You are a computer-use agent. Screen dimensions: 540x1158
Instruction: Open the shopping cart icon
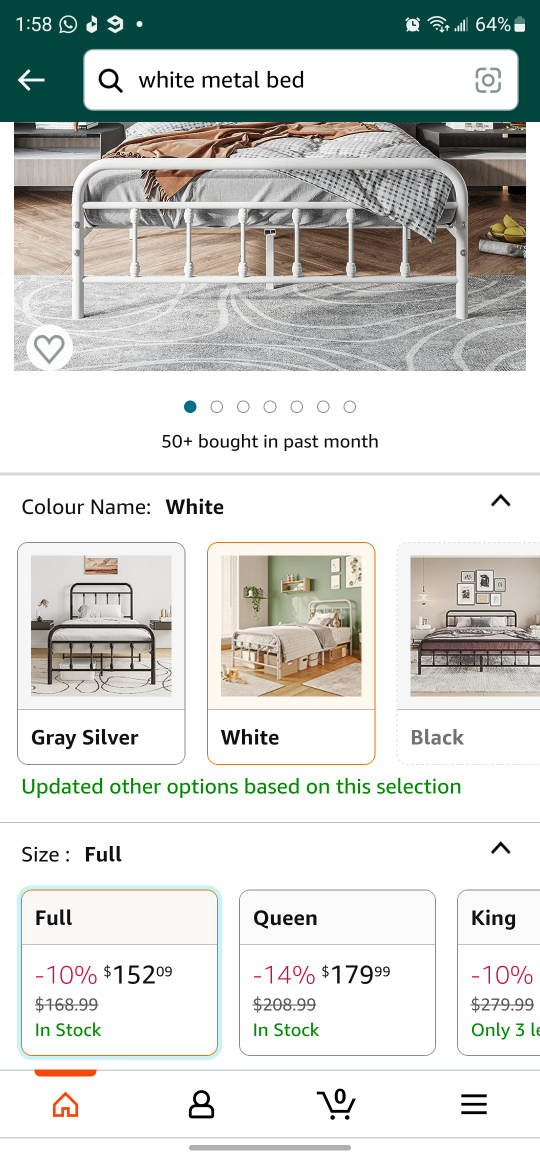337,1103
